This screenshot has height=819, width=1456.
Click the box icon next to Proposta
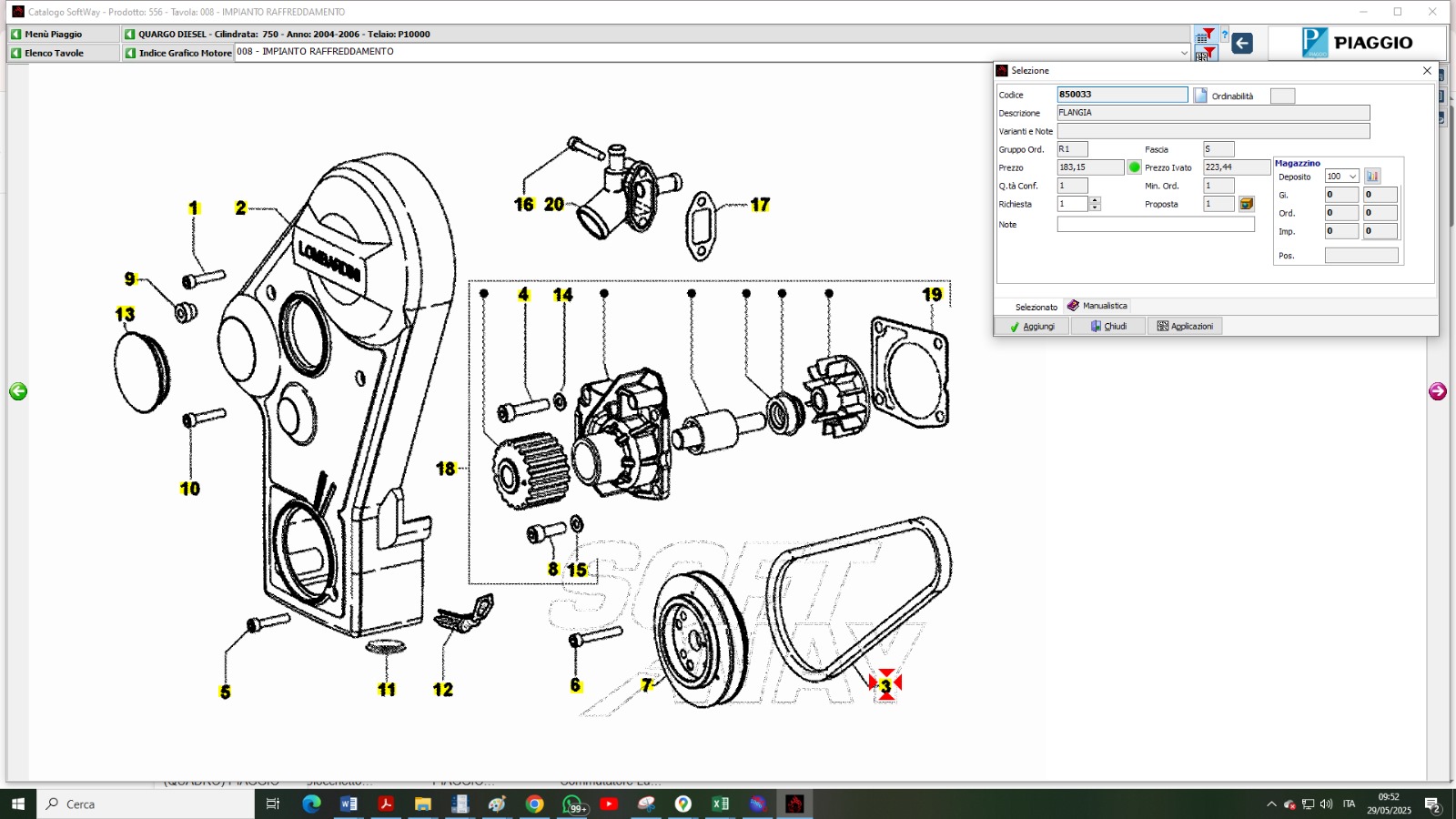1247,204
